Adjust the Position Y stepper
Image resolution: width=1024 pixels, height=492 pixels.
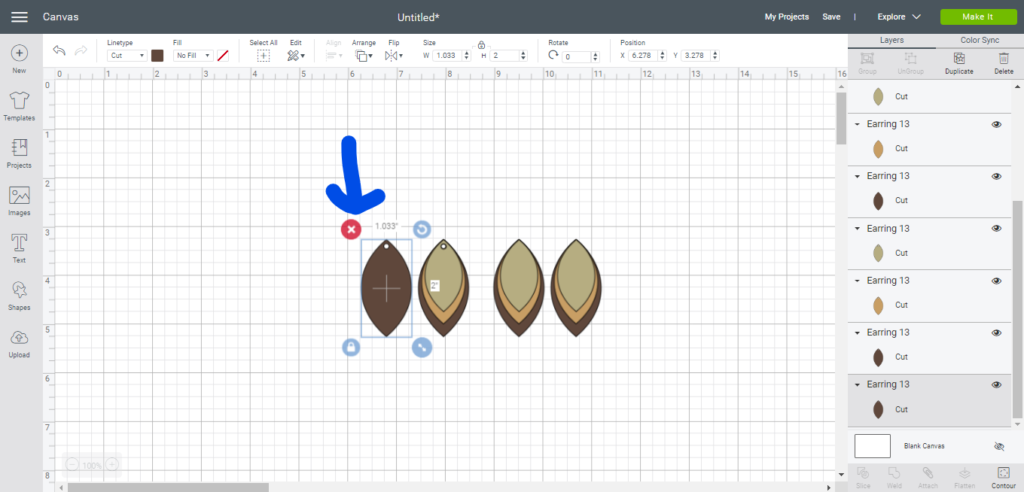[715, 56]
